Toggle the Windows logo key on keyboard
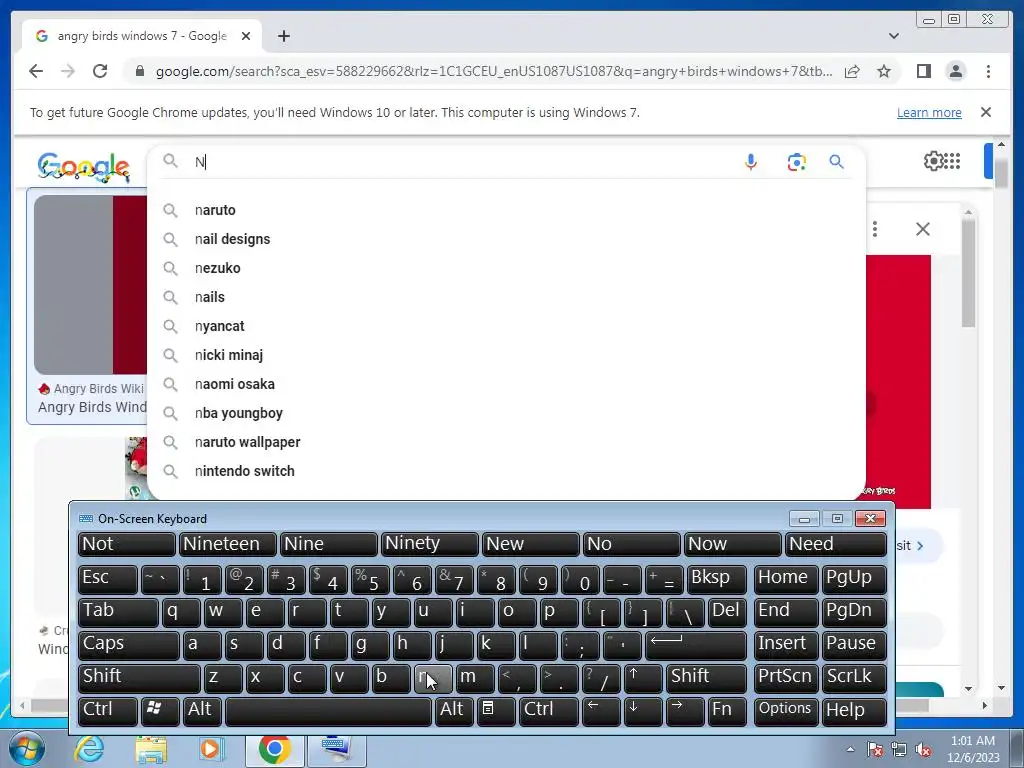This screenshot has height=768, width=1024. [159, 711]
